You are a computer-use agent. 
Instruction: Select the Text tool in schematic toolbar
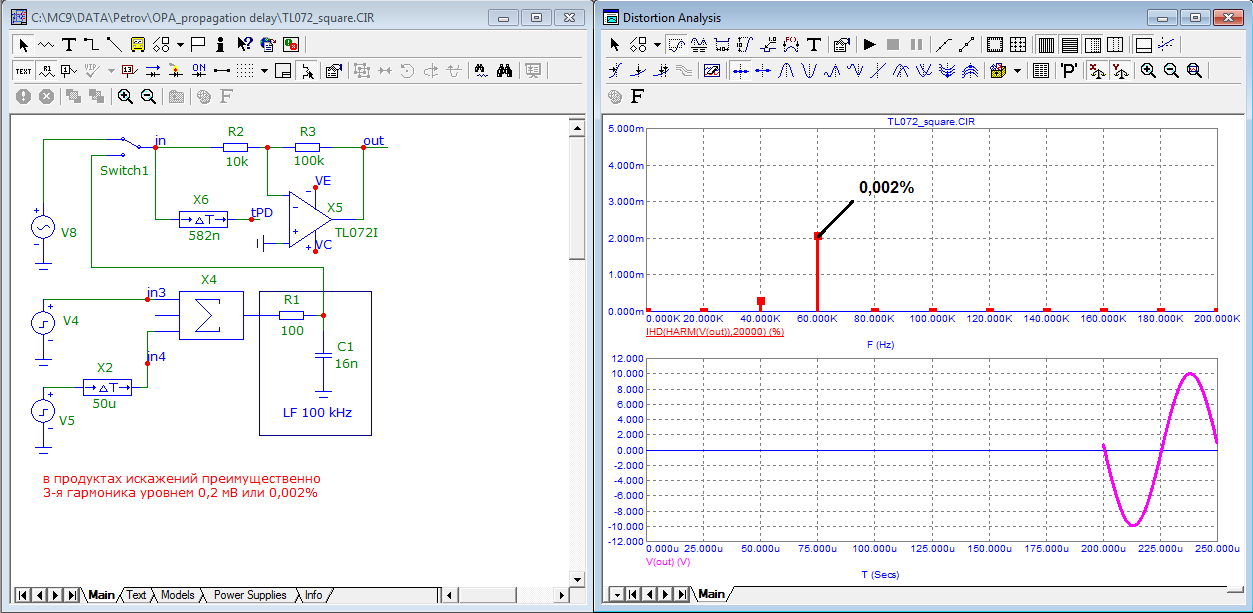[69, 44]
